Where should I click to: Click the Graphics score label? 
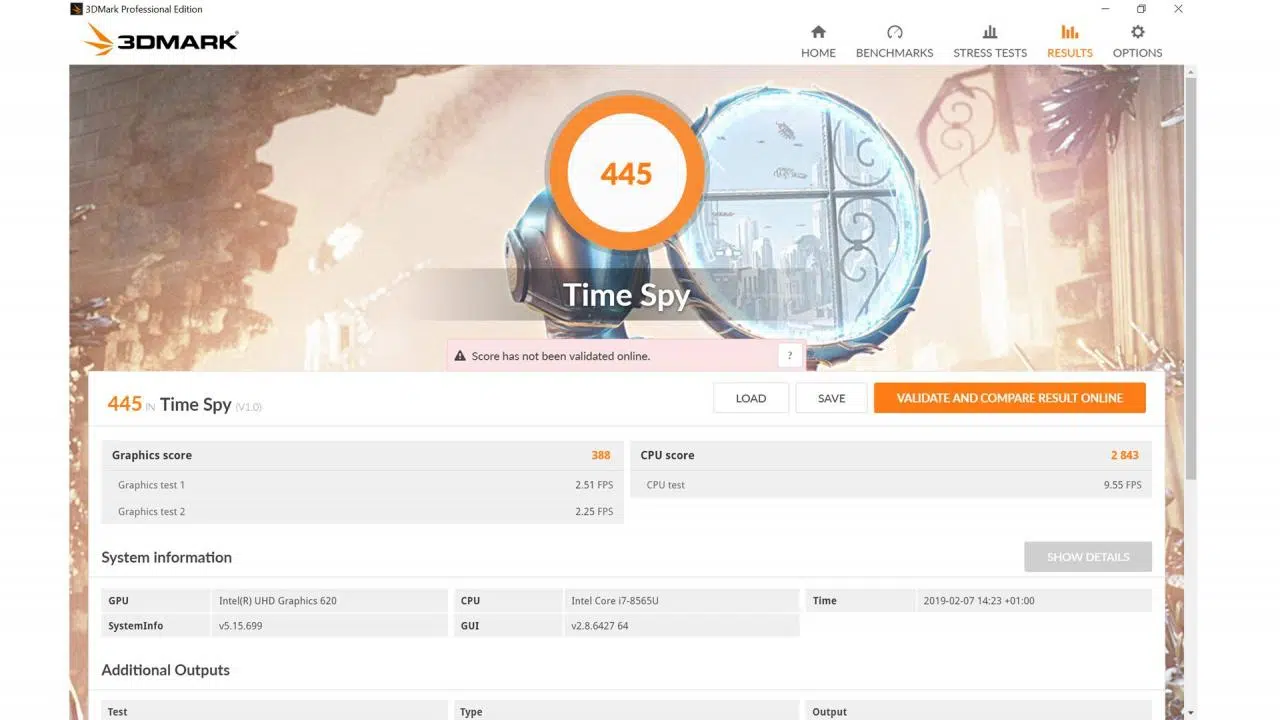coord(152,455)
